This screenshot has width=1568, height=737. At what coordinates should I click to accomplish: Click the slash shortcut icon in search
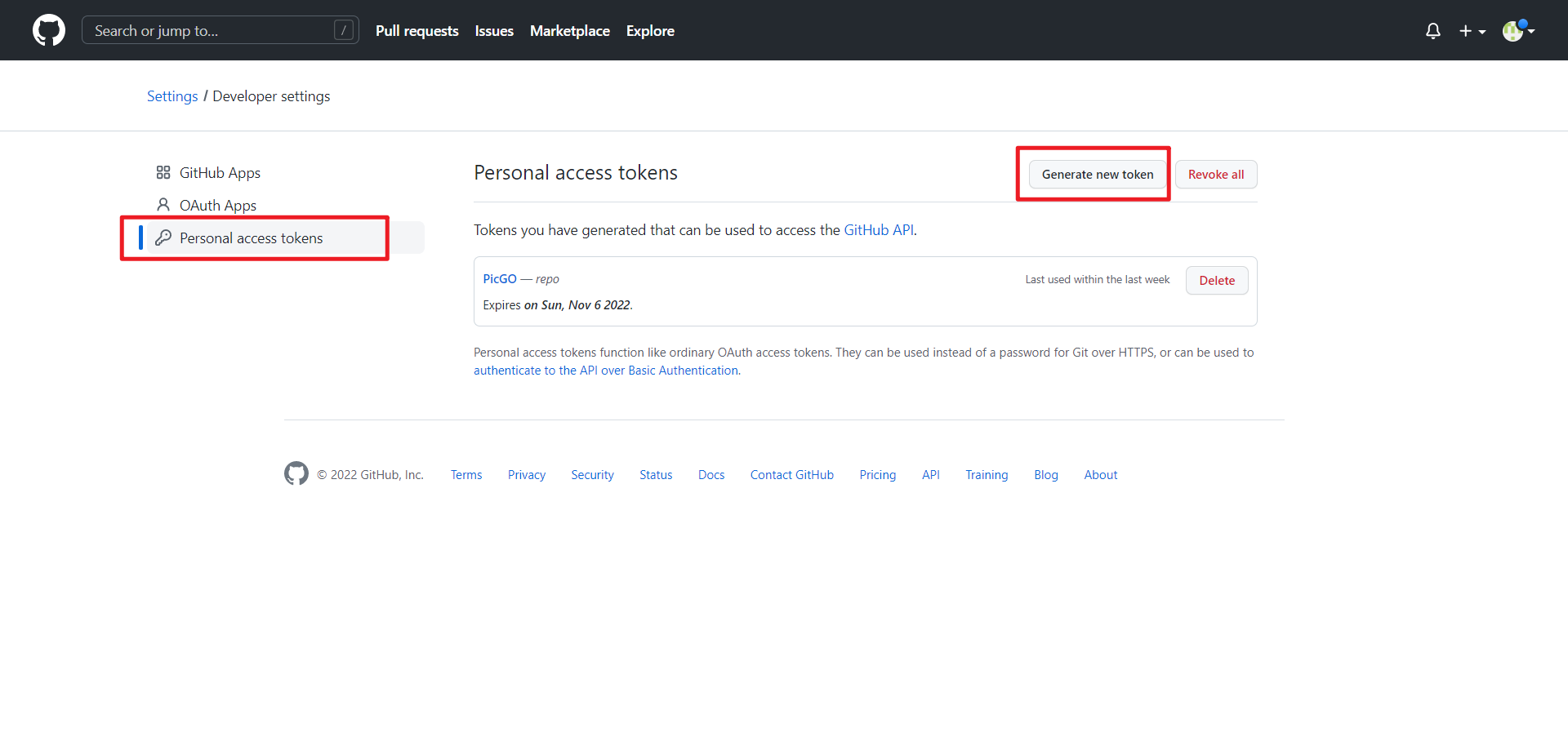coord(344,30)
